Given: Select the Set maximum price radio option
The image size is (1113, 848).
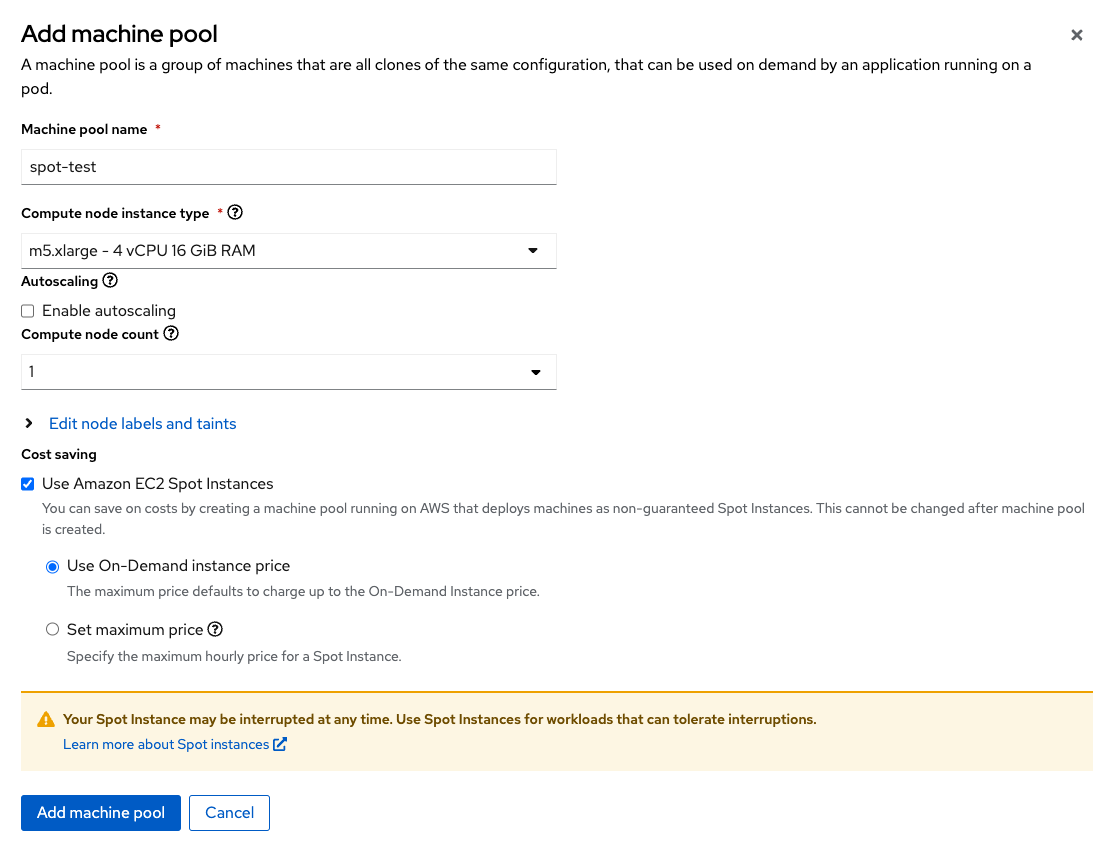Looking at the screenshot, I should (53, 629).
